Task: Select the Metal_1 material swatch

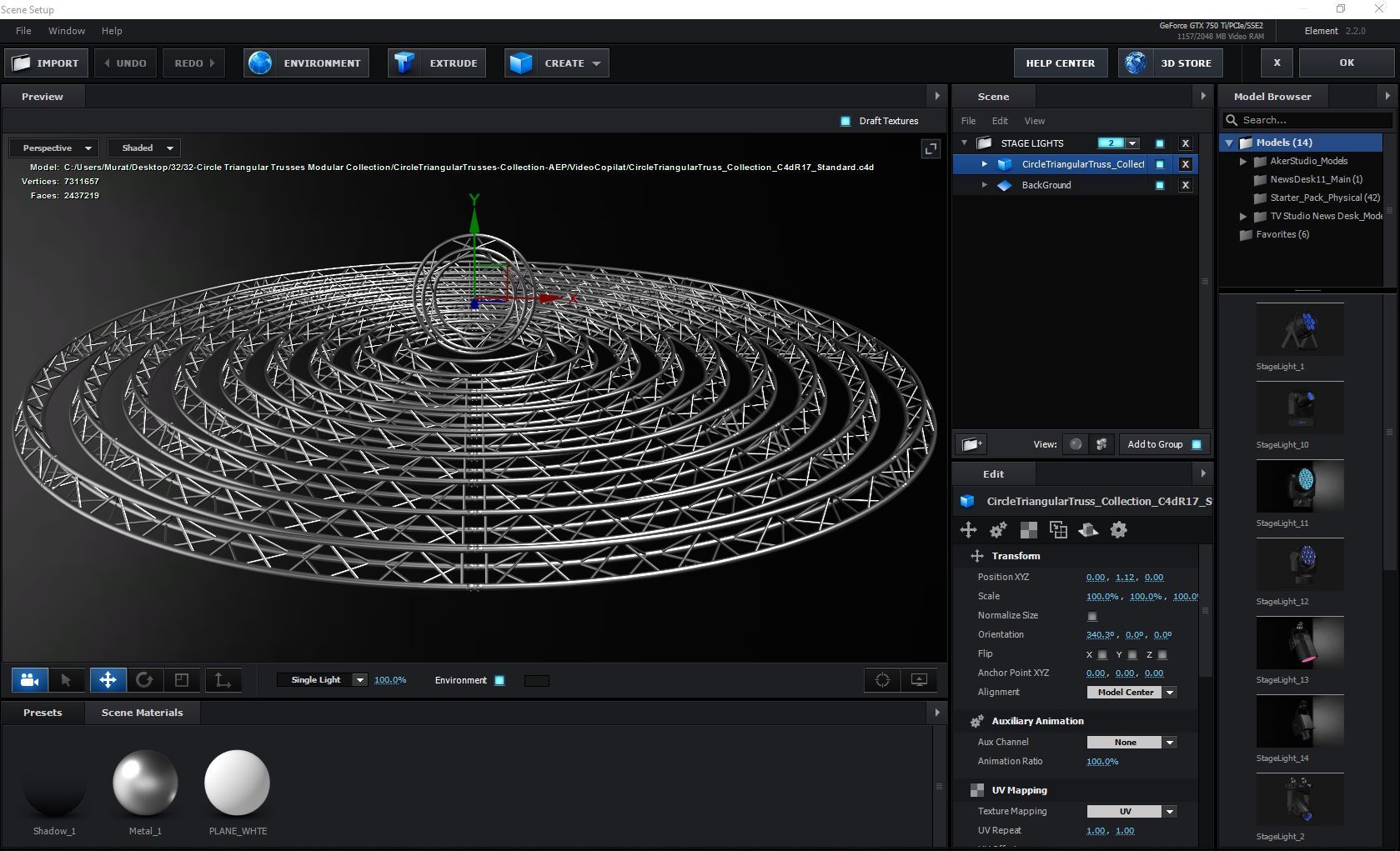Action: [145, 783]
